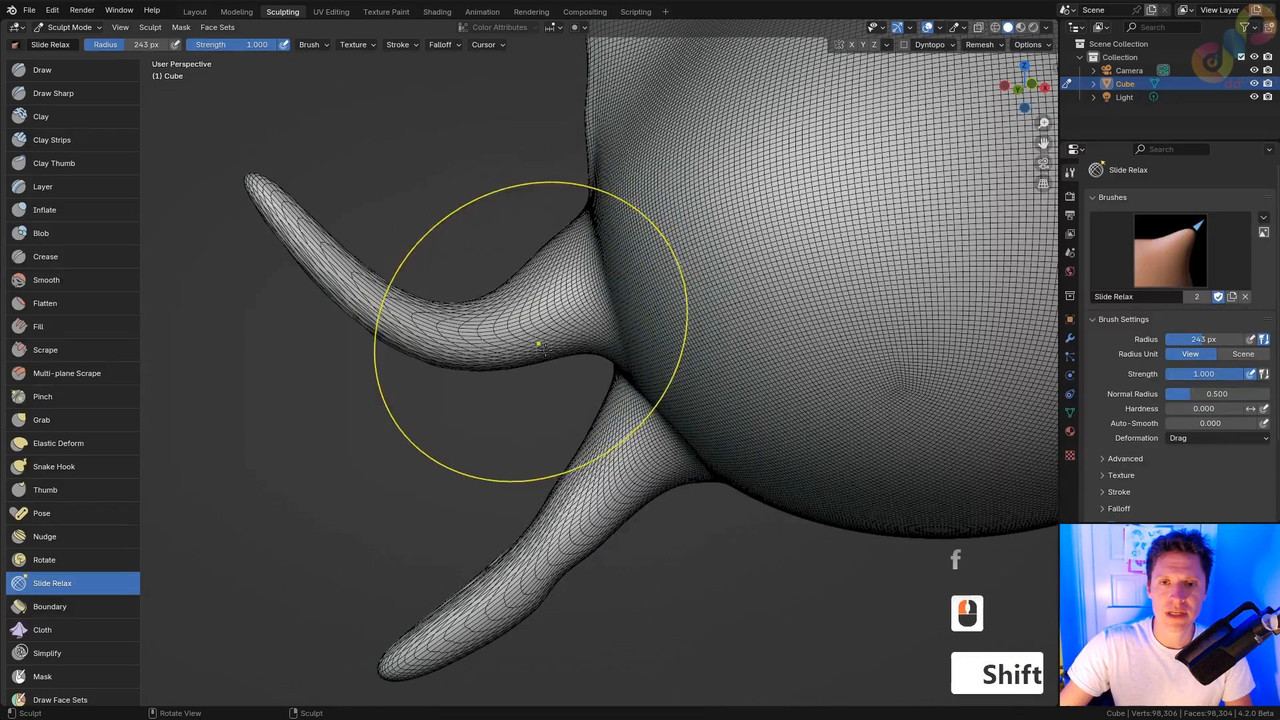Add a new workspace with the plus button
This screenshot has width=1280, height=720.
[665, 12]
